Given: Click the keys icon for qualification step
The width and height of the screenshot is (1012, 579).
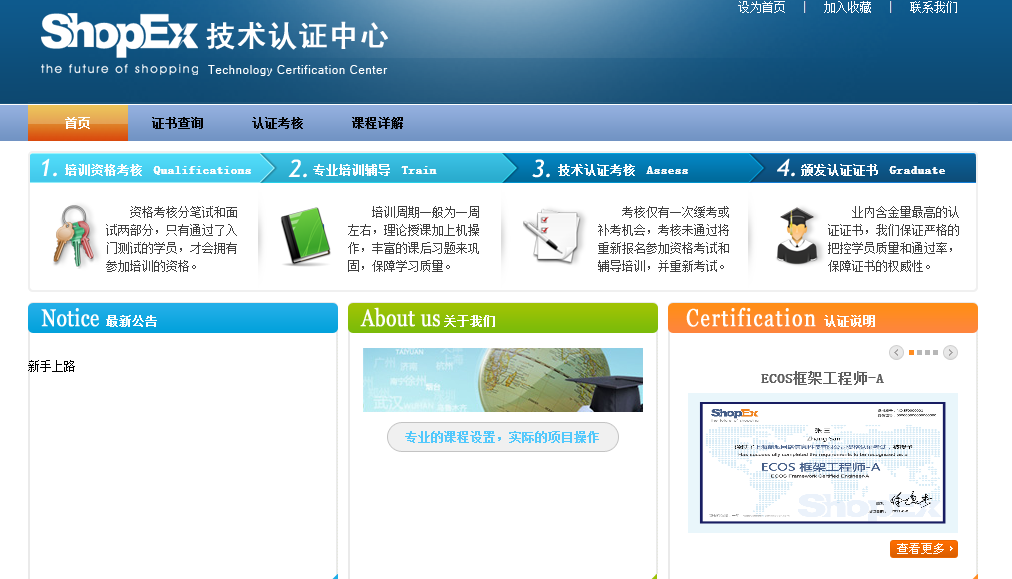Looking at the screenshot, I should [71, 236].
